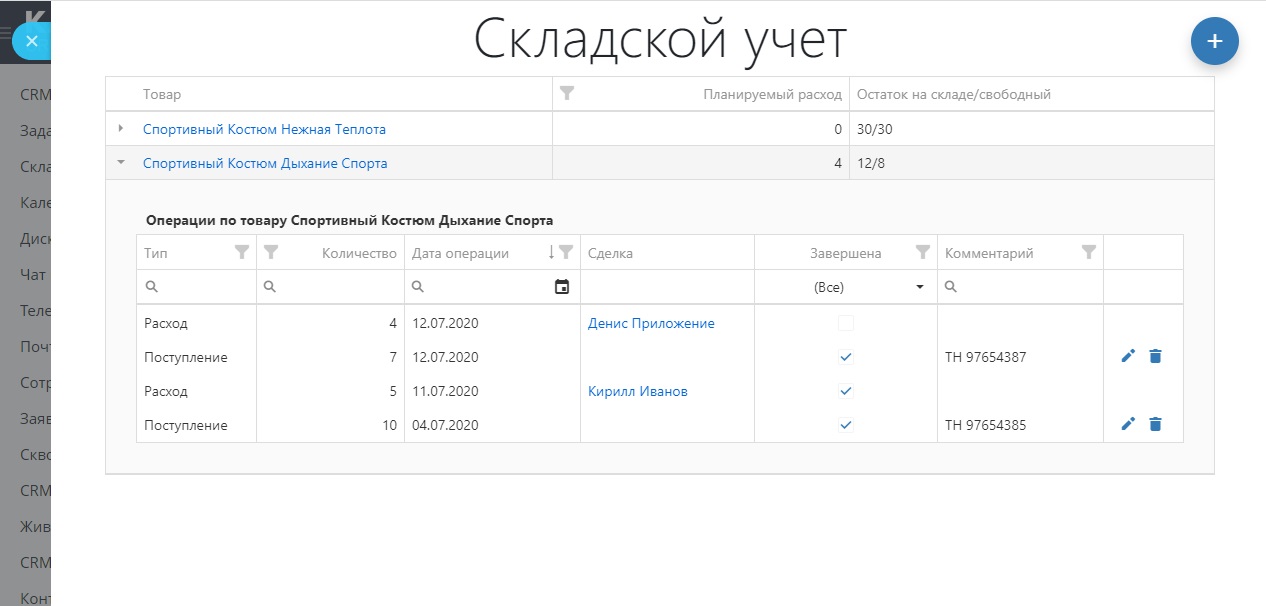Expand the Спортивный Костюм Нежная Теплота row
1266x606 pixels.
tap(121, 129)
